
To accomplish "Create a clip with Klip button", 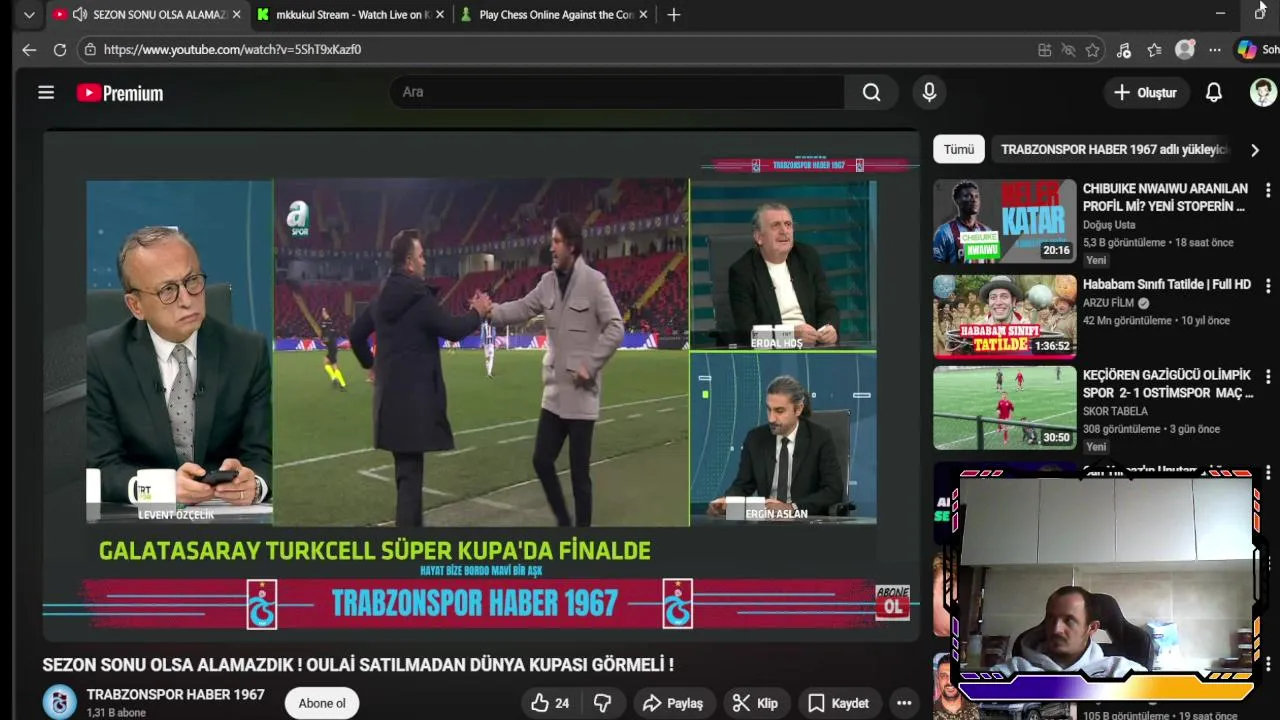I will pos(755,703).
